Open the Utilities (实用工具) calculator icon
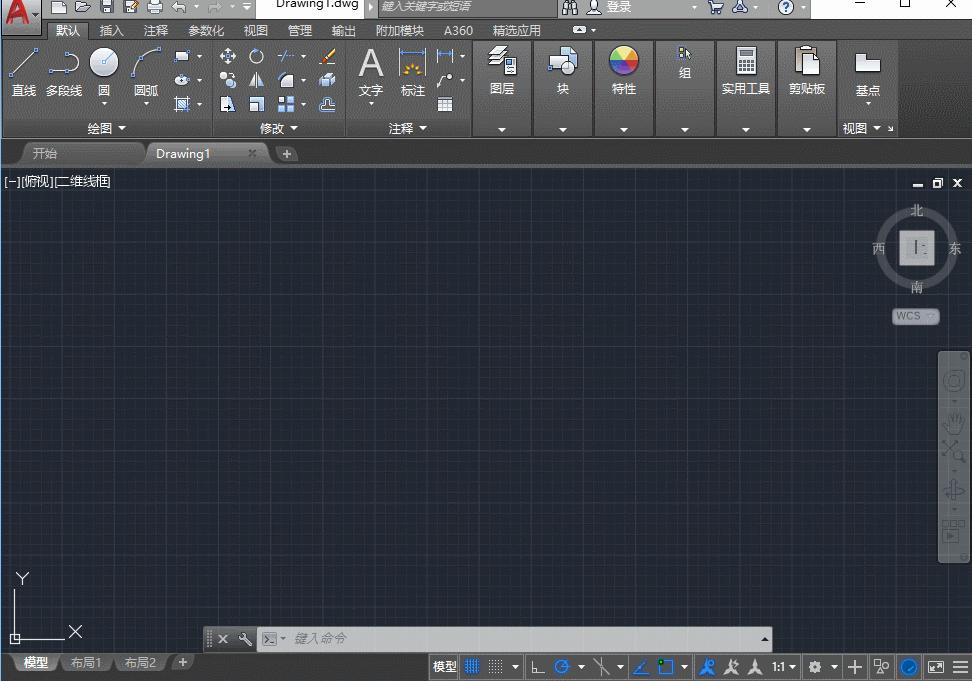 pyautogui.click(x=746, y=71)
